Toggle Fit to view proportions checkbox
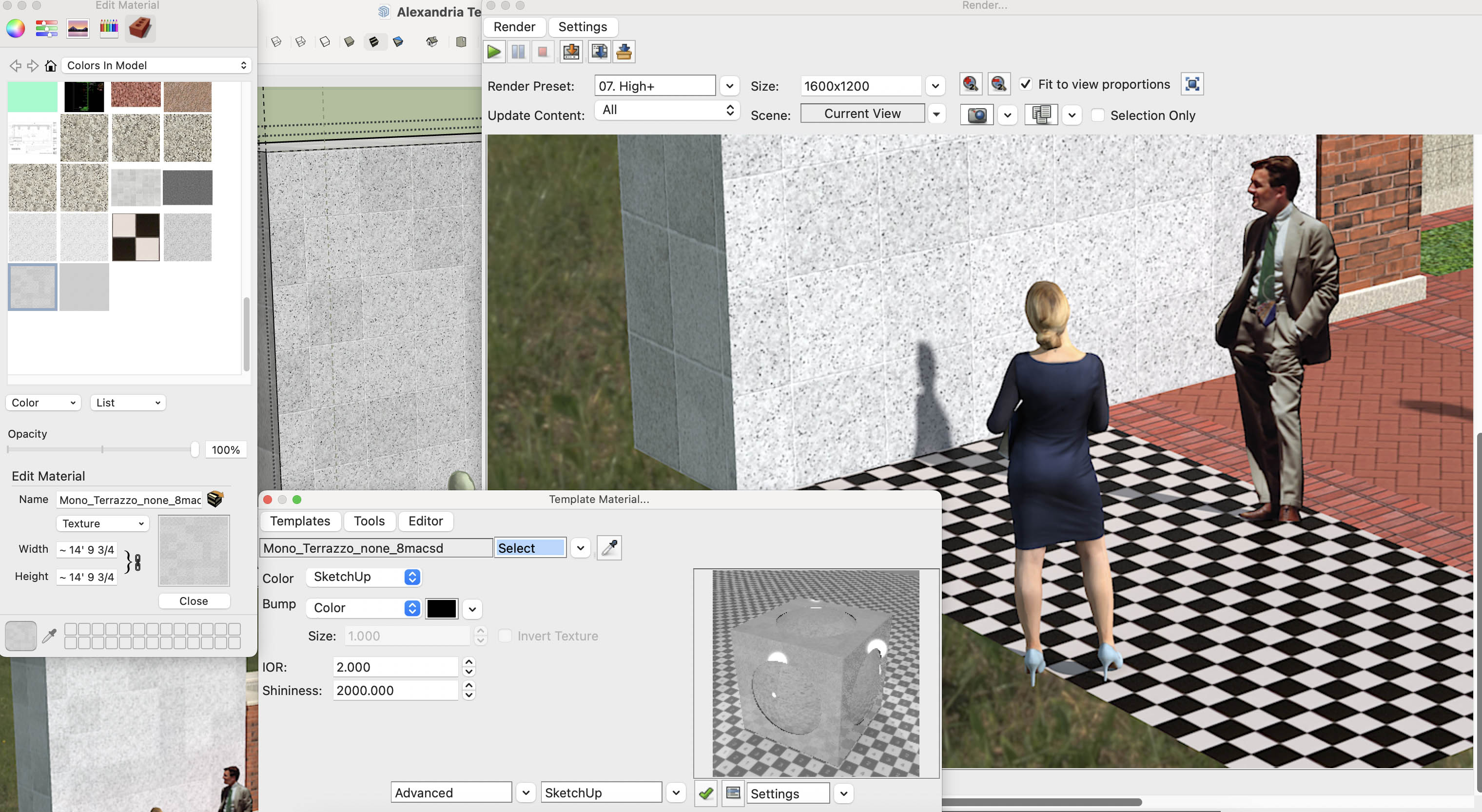1482x812 pixels. (1026, 84)
